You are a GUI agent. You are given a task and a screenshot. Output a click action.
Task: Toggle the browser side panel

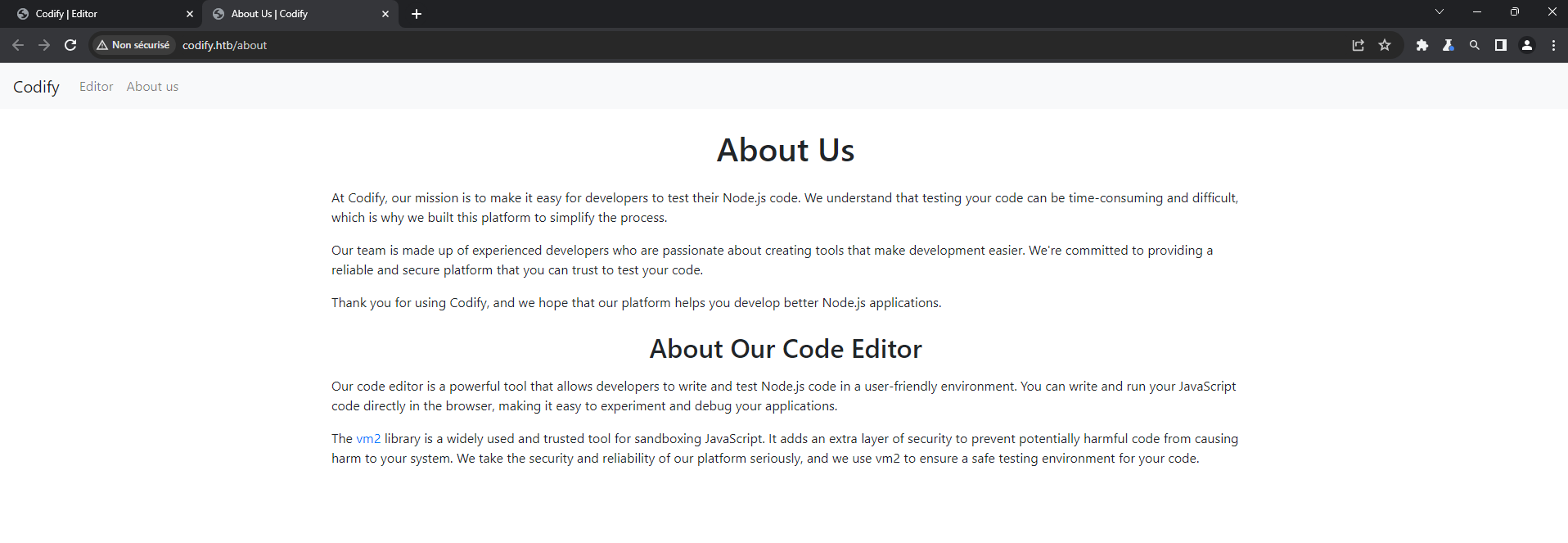(1501, 45)
